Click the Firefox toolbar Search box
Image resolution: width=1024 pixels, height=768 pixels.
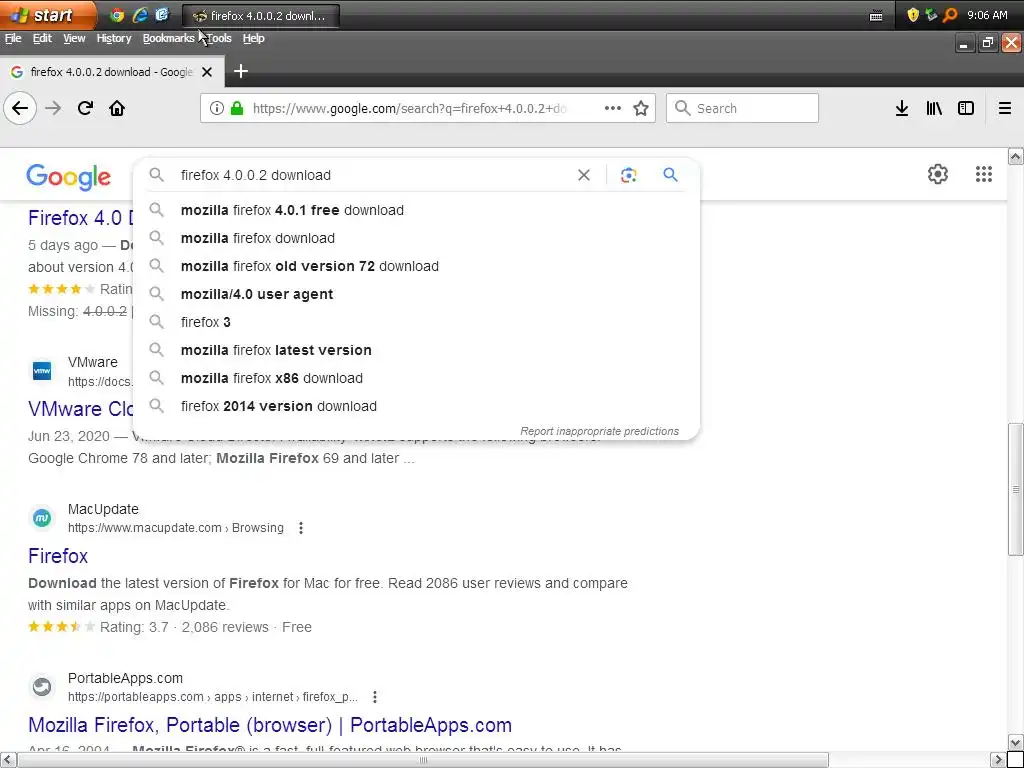(743, 108)
